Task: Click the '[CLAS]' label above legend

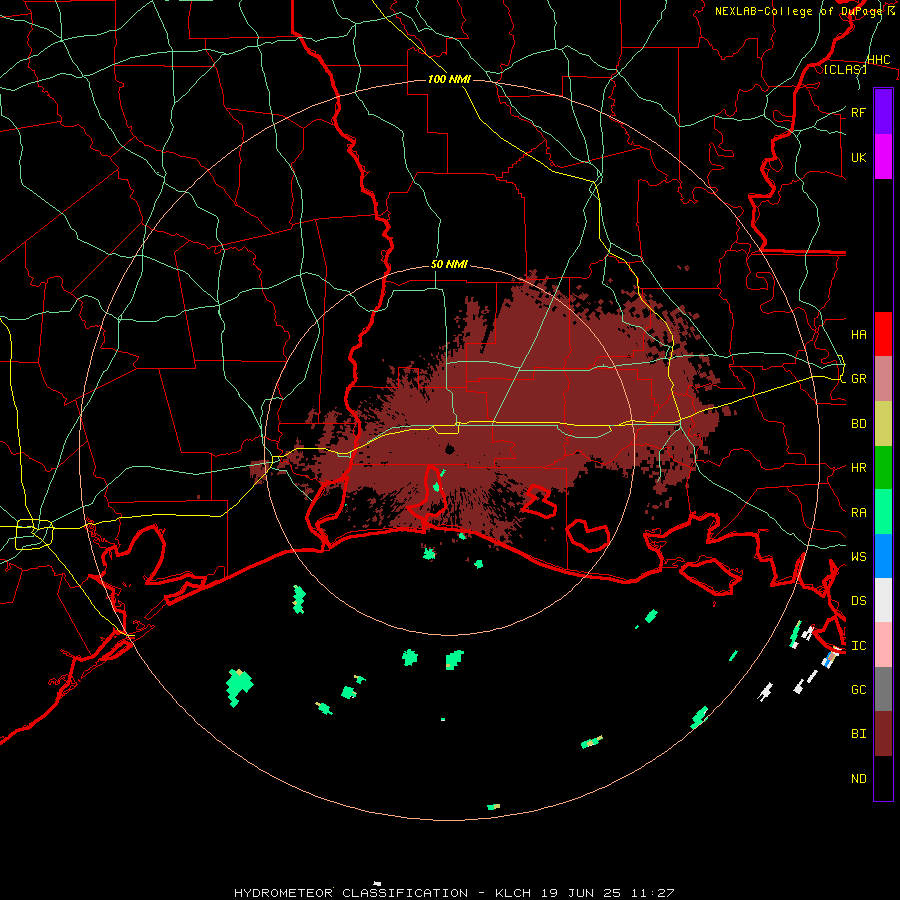Action: (845, 70)
